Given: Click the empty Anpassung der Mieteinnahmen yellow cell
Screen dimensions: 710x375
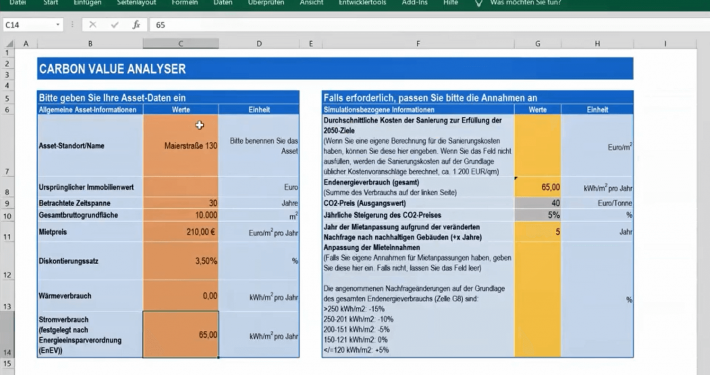Looking at the screenshot, I should (x=537, y=300).
